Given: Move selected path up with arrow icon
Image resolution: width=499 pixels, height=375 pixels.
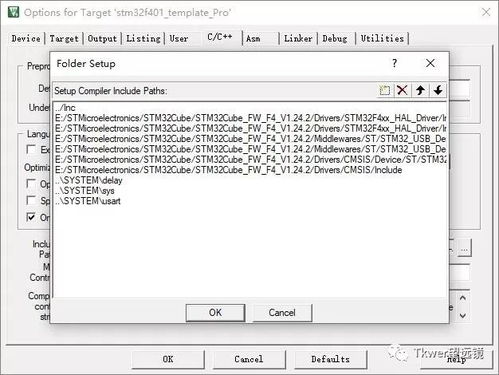Looking at the screenshot, I should [x=420, y=90].
